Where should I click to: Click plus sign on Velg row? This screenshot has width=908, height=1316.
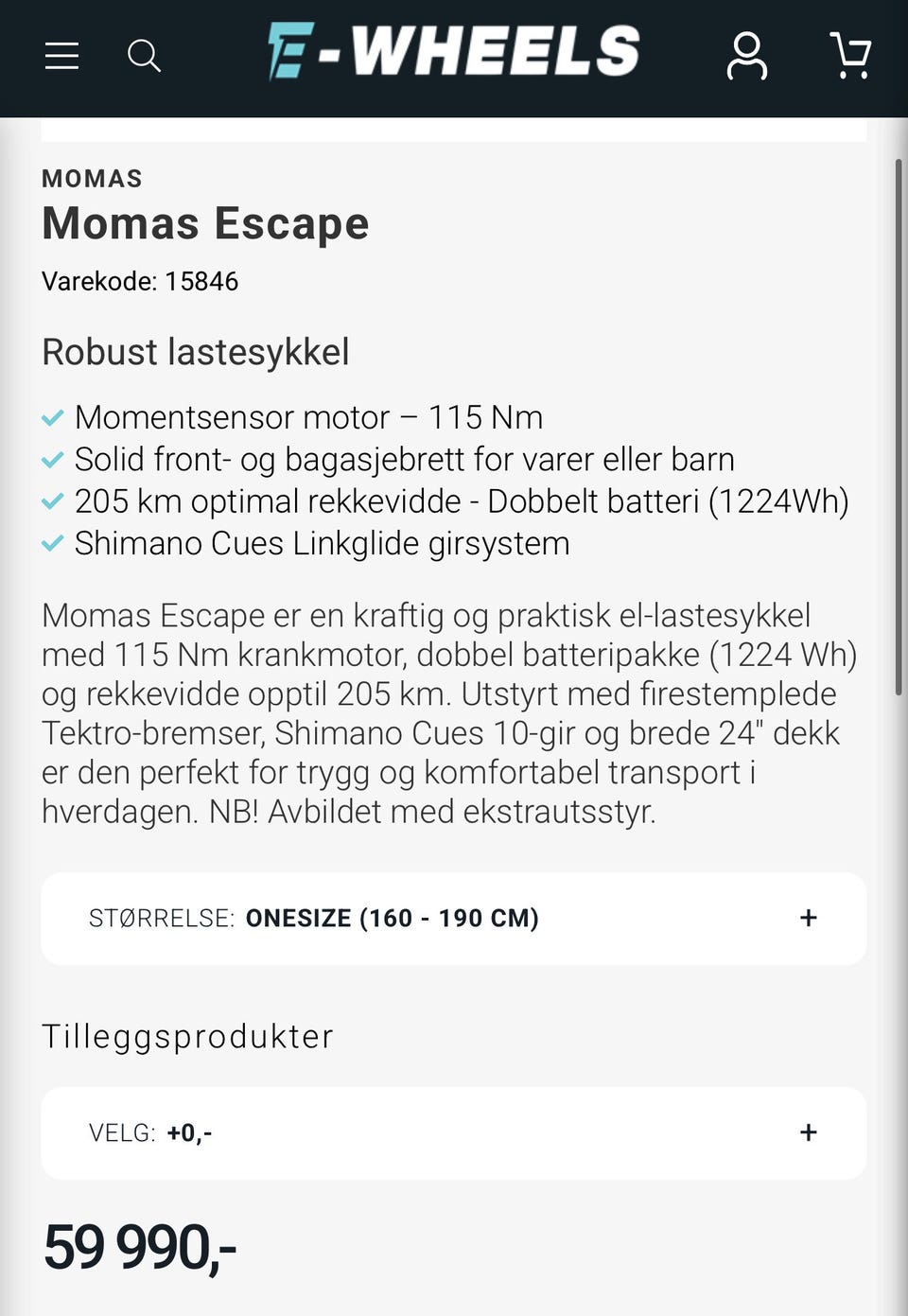point(808,1132)
